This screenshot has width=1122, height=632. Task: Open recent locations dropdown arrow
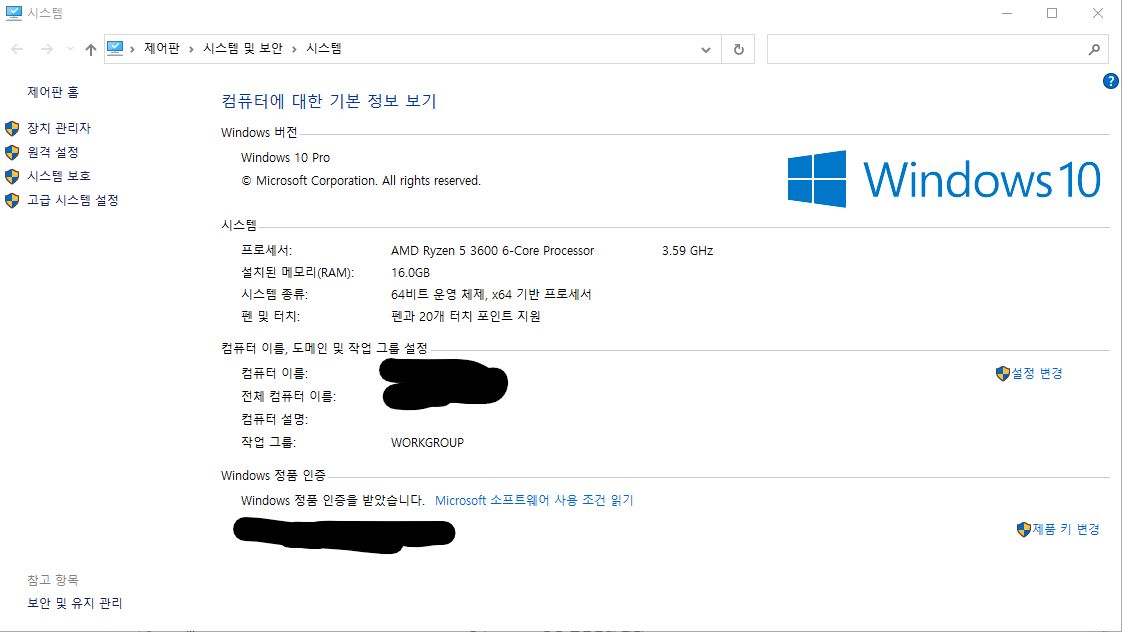(70, 49)
